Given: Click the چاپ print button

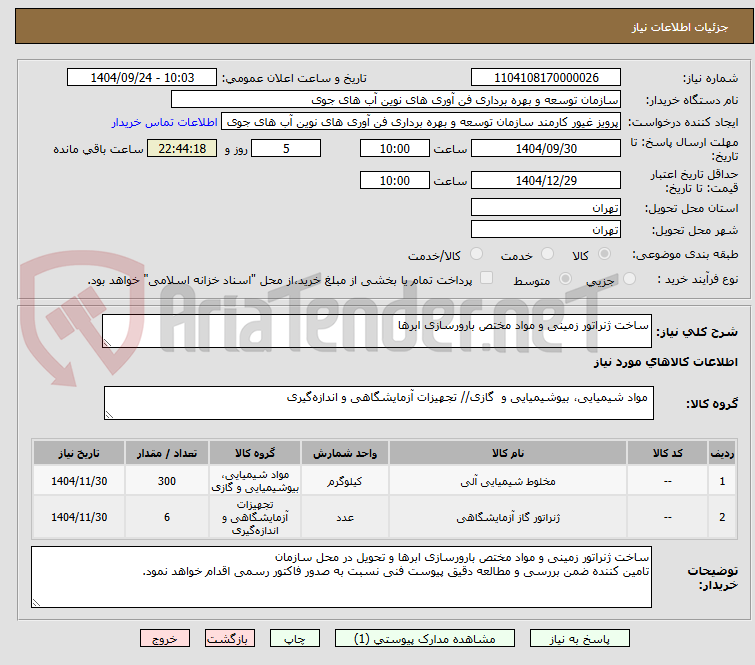Looking at the screenshot, I should tap(295, 639).
